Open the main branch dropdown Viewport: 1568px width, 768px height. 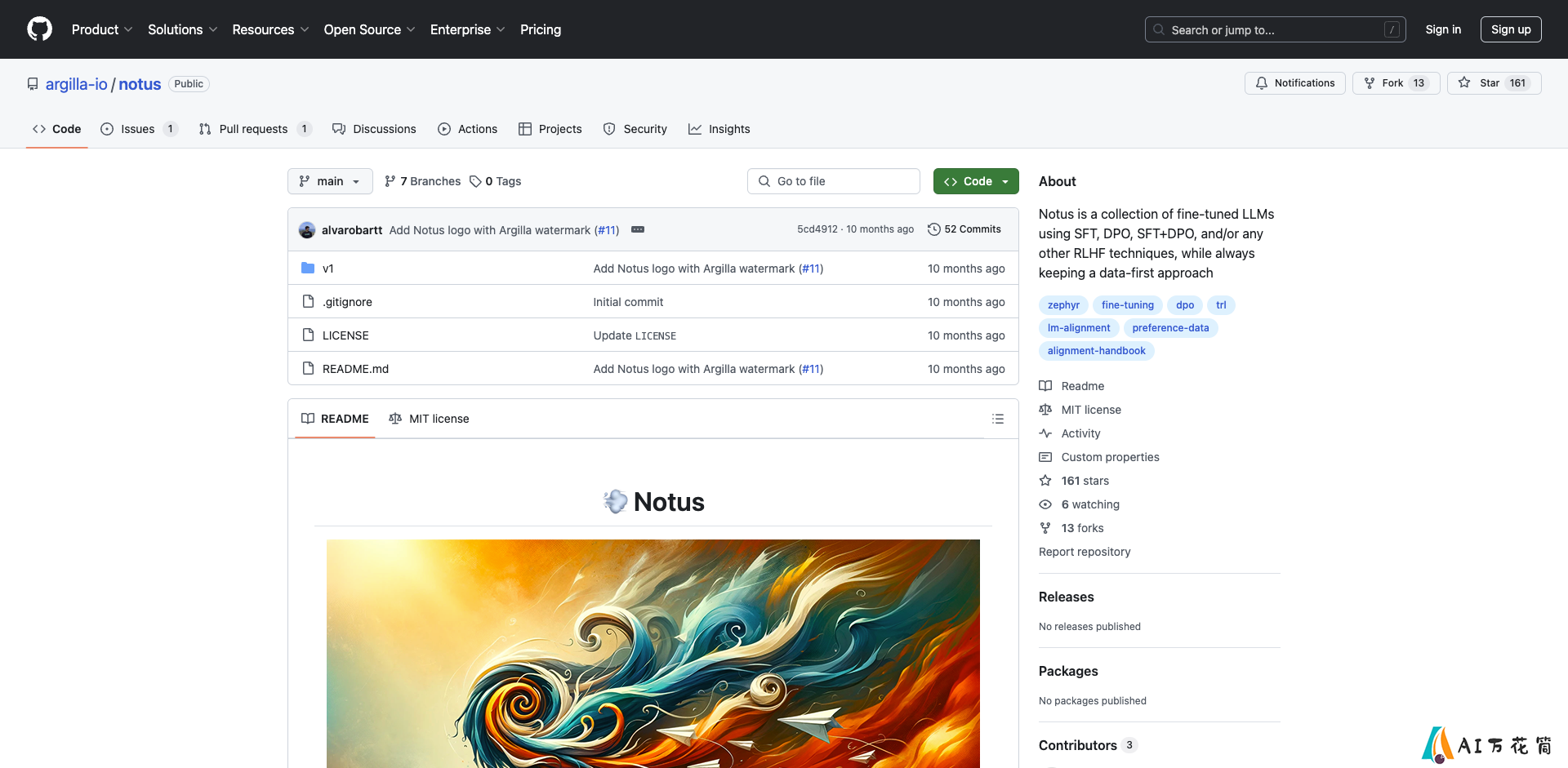[x=330, y=181]
